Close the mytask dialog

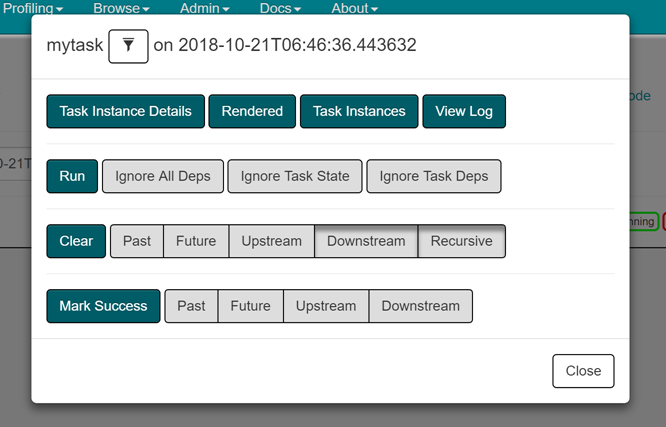[583, 371]
